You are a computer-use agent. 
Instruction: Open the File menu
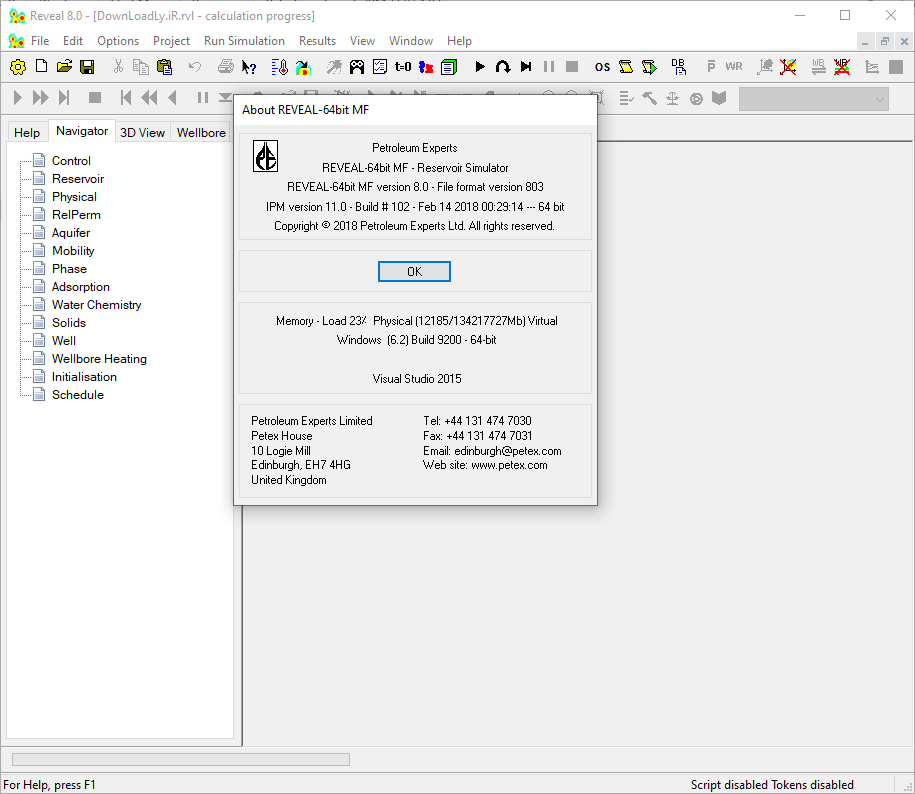[x=40, y=41]
